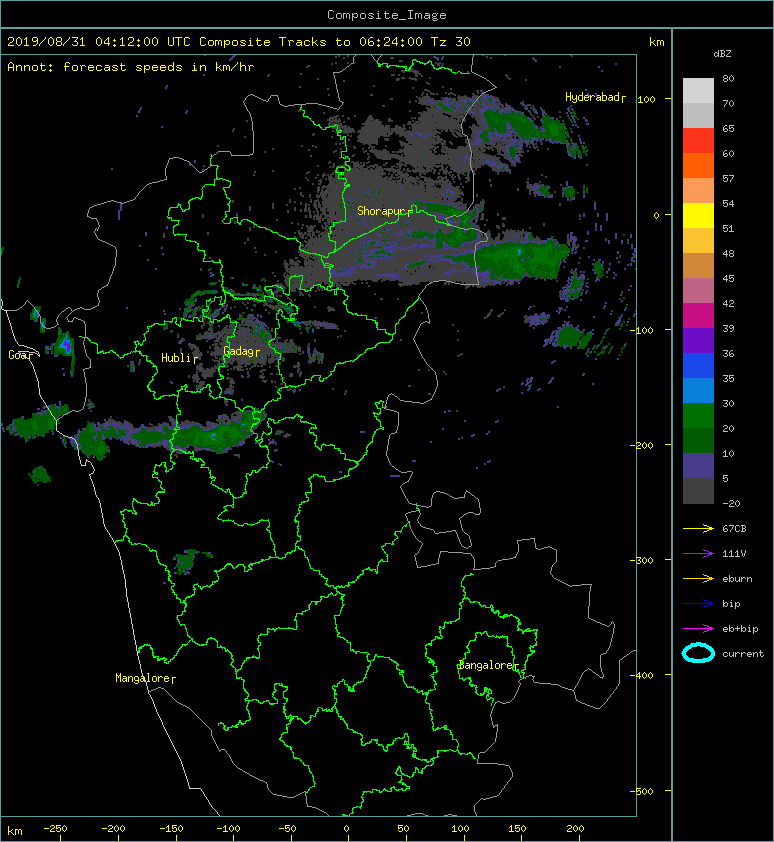
Task: Click the 0 tick on the horizontal km axis
Action: (346, 829)
